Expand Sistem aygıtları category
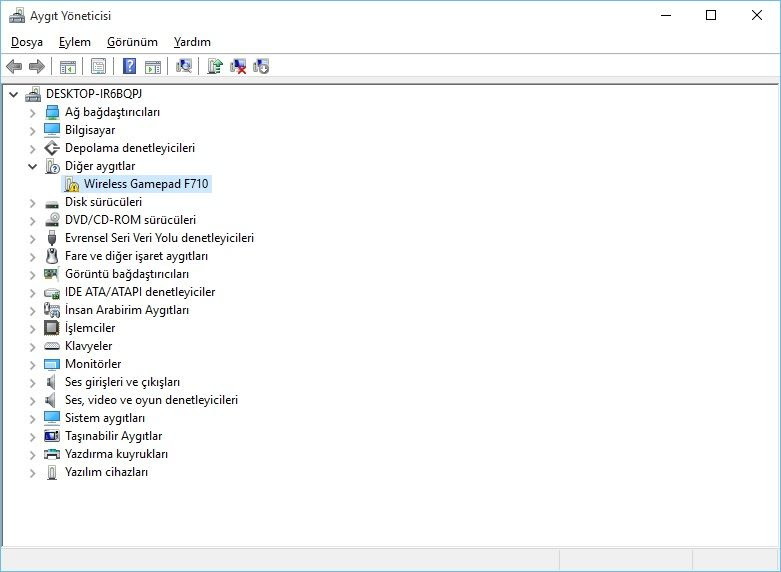 point(32,418)
